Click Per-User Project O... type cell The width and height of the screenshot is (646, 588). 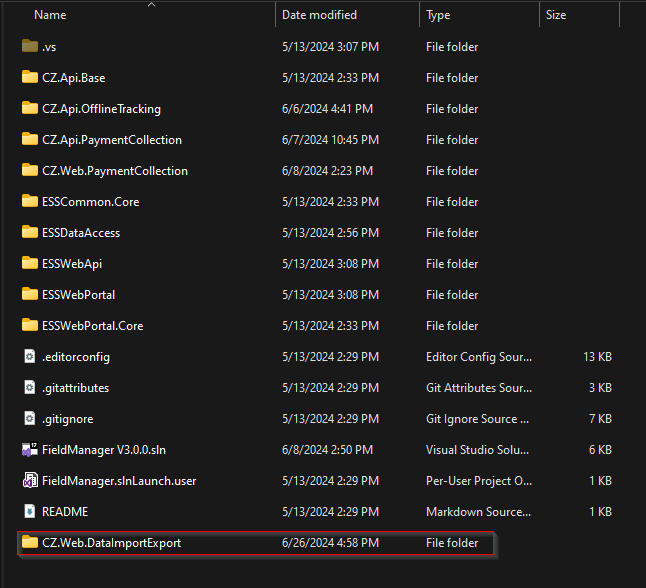tap(479, 480)
